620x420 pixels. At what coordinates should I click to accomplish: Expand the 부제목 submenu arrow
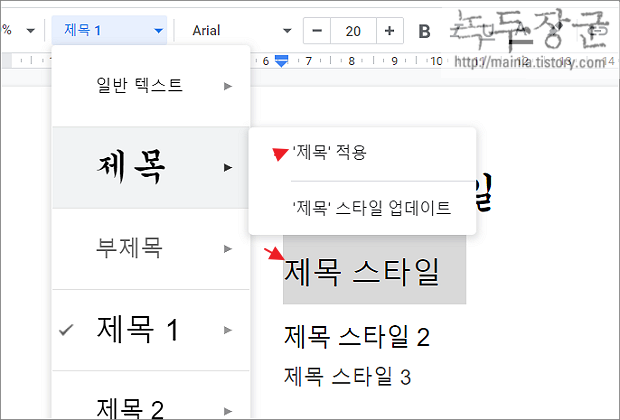227,249
